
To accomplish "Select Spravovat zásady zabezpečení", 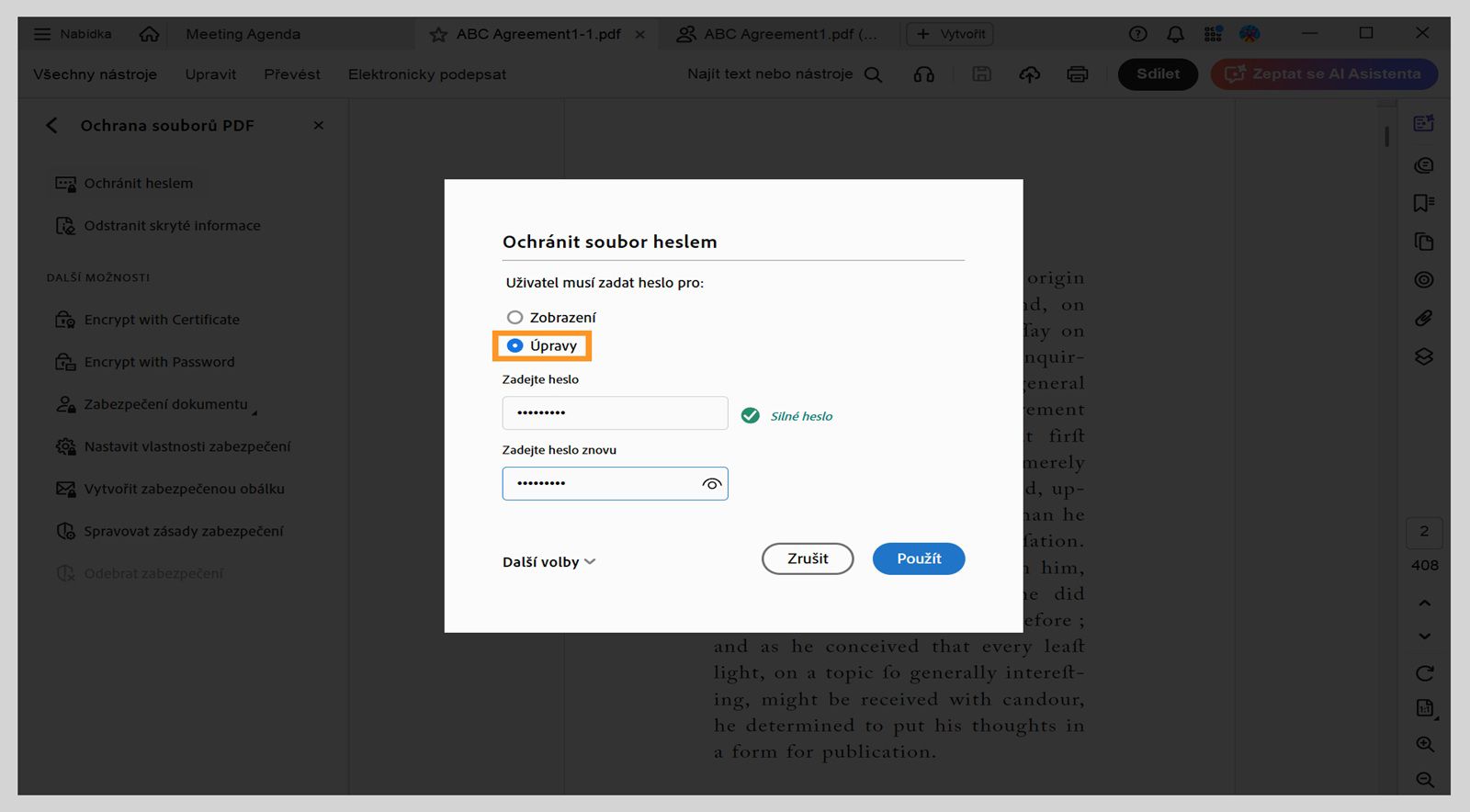I will point(170,531).
